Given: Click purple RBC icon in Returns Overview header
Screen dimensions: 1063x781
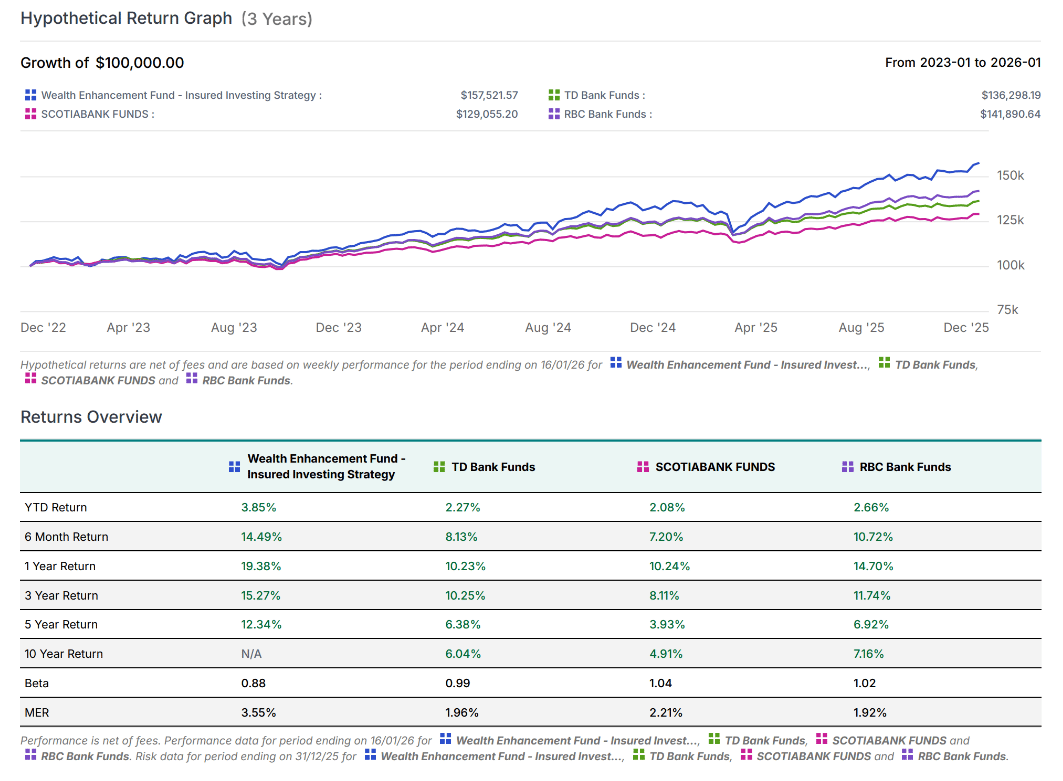Looking at the screenshot, I should [848, 467].
